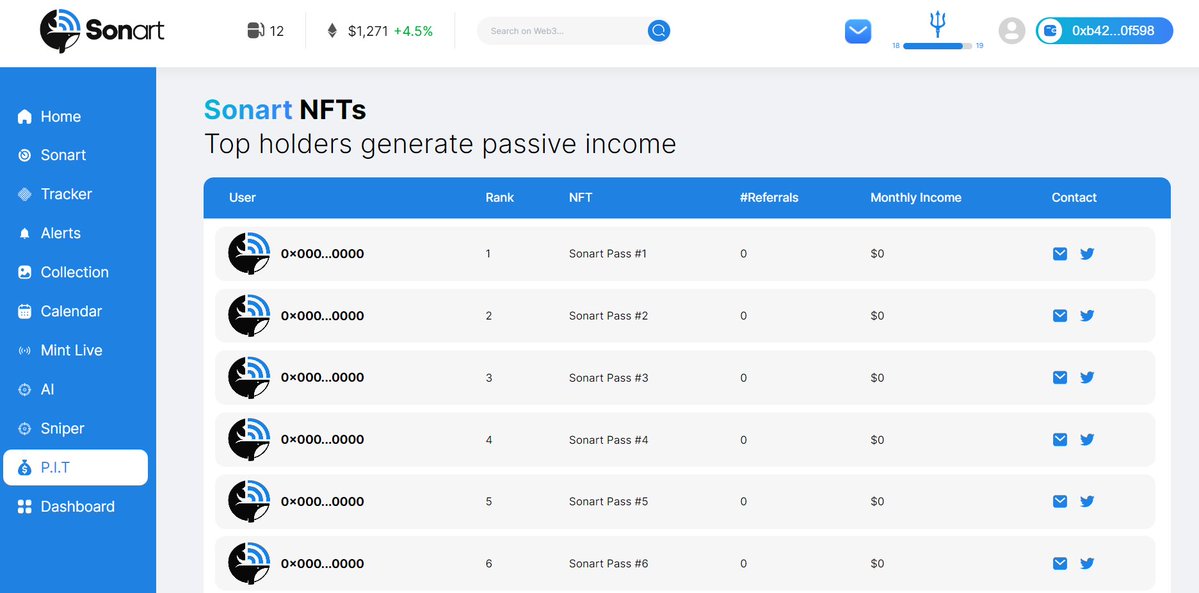Click the wallet address 0xb42...0f598 button

pyautogui.click(x=1104, y=31)
